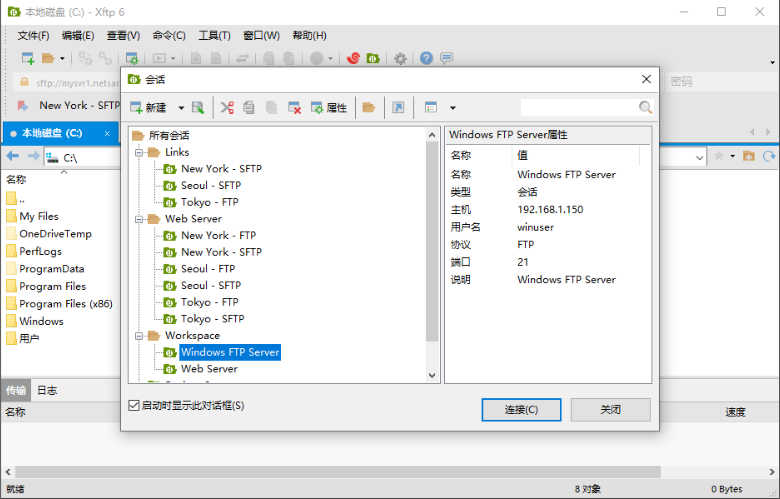Click the folder icon in dialog toolbar
780x499 pixels.
tap(369, 107)
